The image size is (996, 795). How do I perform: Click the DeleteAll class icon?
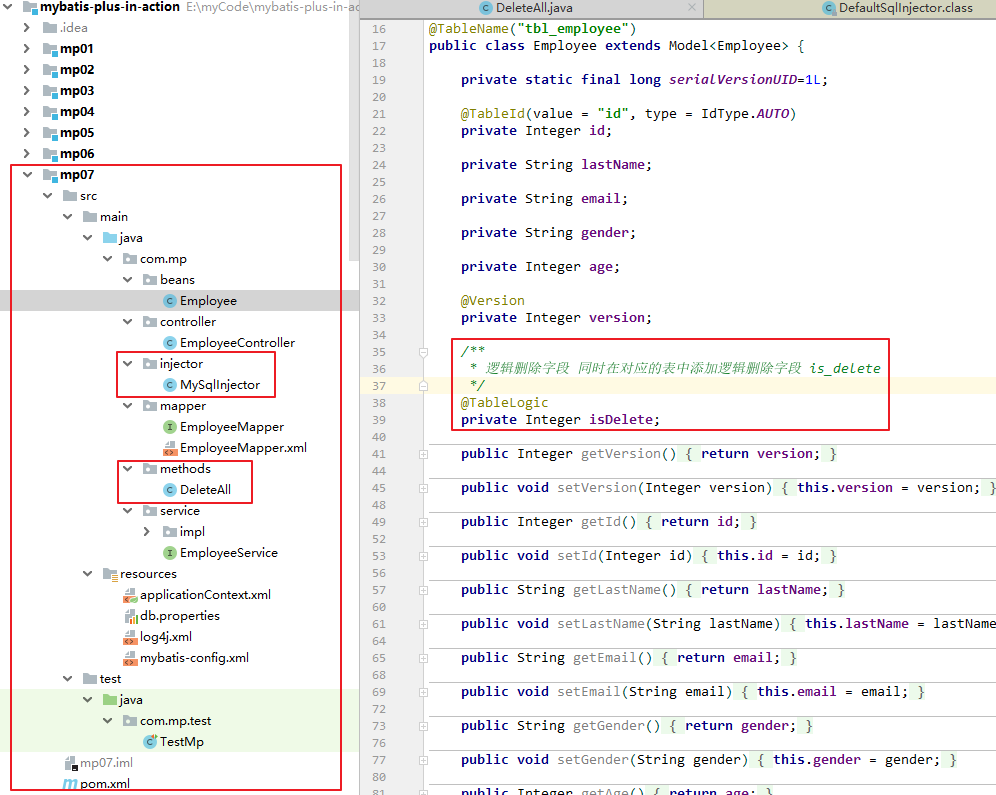click(x=170, y=490)
